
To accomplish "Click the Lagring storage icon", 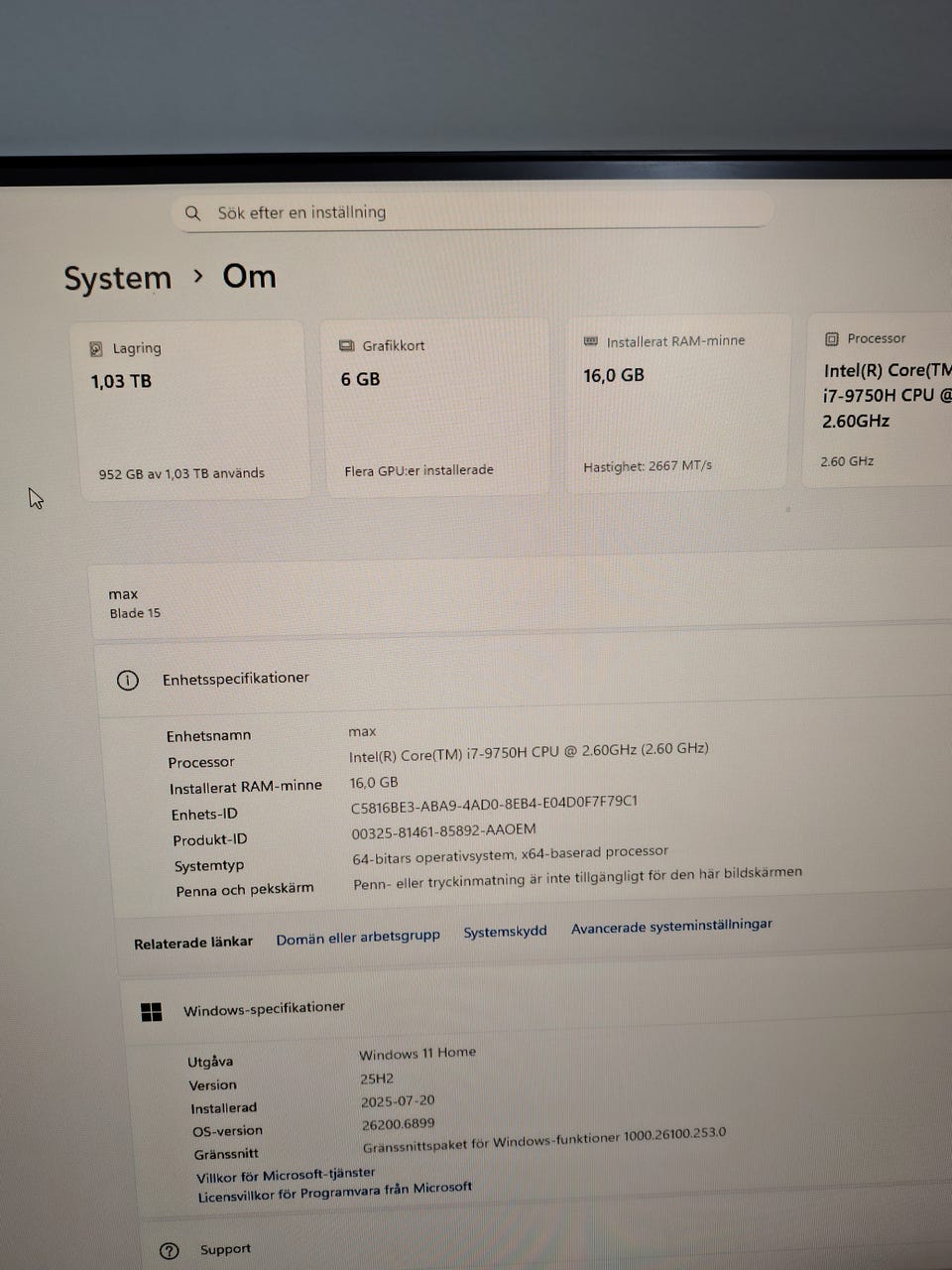I will click(96, 348).
